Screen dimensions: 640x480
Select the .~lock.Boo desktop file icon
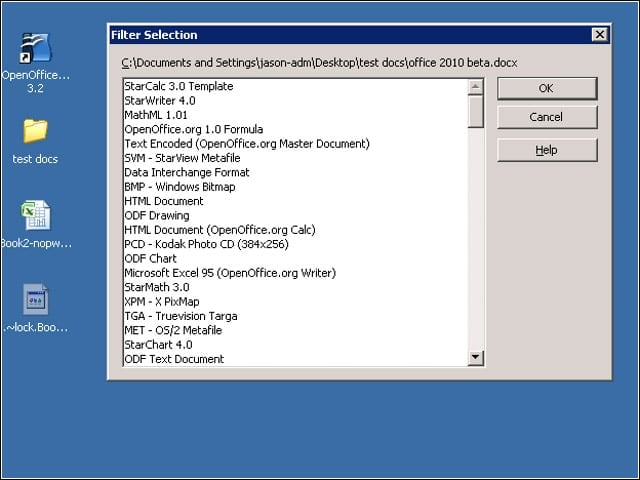click(36, 299)
